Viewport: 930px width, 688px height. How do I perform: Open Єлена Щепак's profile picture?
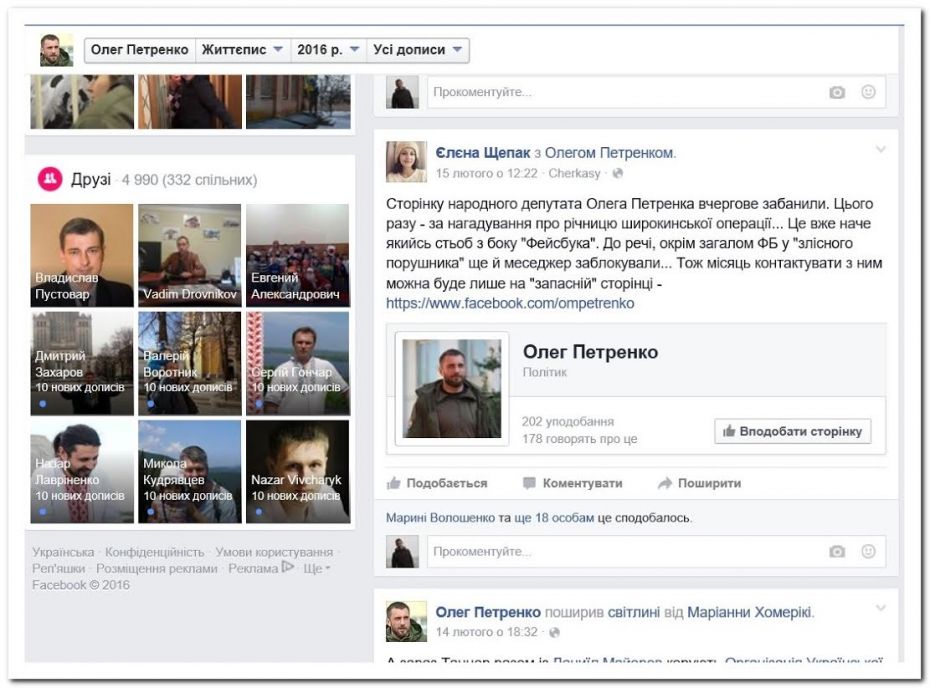click(406, 161)
